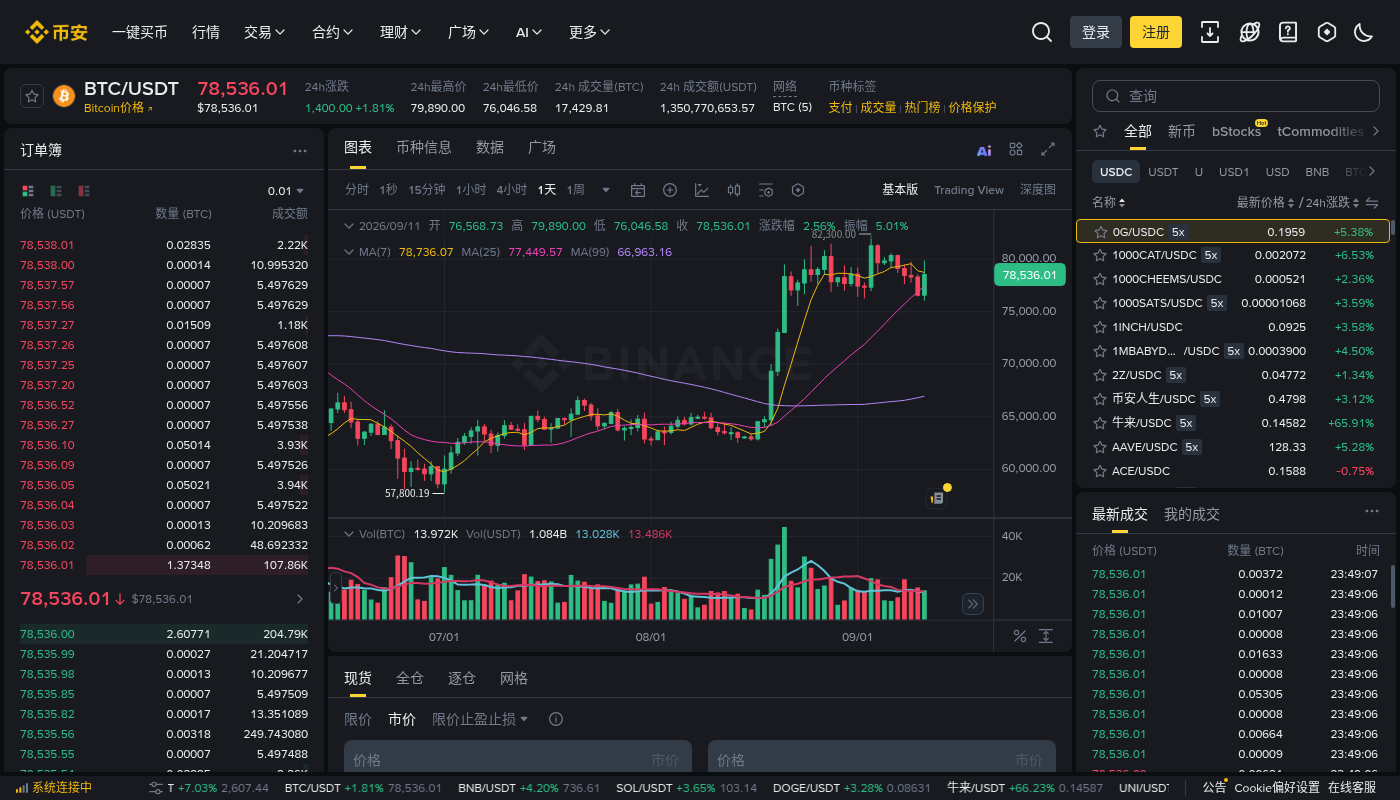Add BTC/USDT to favorites with the star
Screen dimensions: 1400x800
(x=32, y=96)
